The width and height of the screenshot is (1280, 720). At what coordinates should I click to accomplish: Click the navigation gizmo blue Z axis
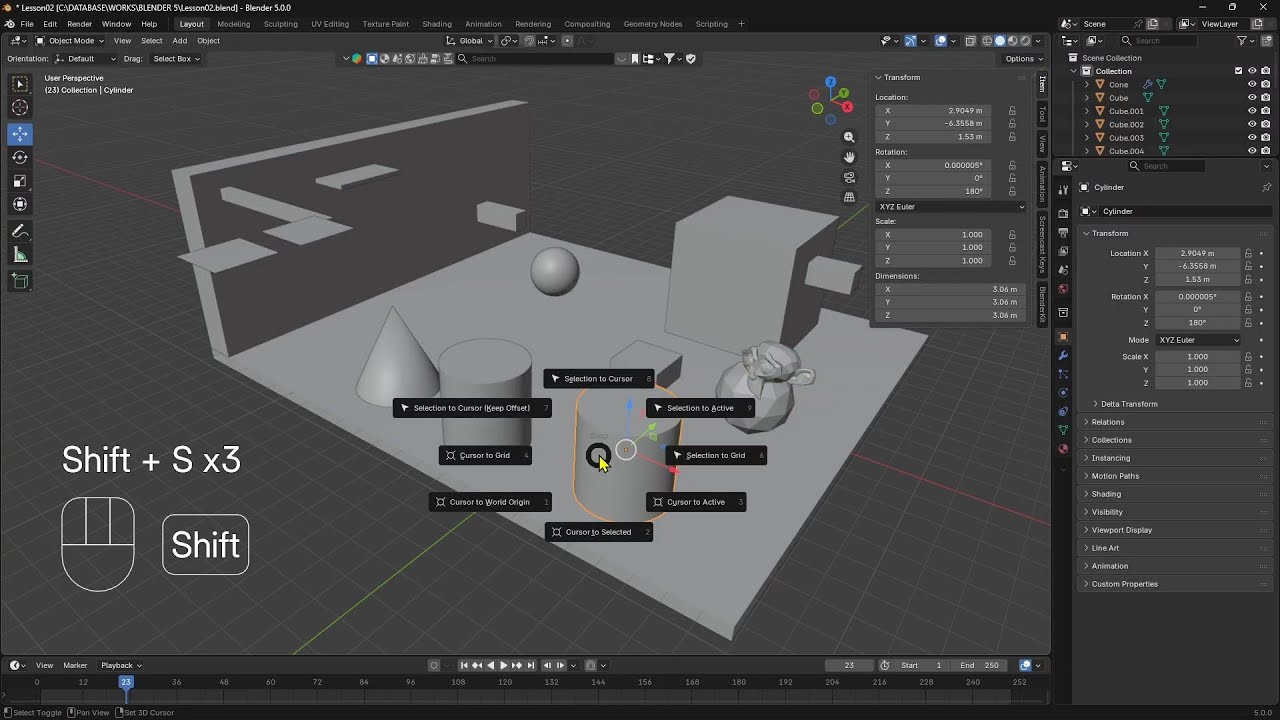(831, 82)
